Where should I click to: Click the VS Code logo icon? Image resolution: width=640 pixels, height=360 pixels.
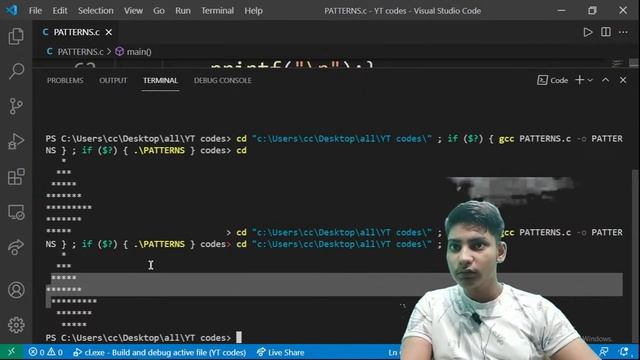[x=12, y=10]
